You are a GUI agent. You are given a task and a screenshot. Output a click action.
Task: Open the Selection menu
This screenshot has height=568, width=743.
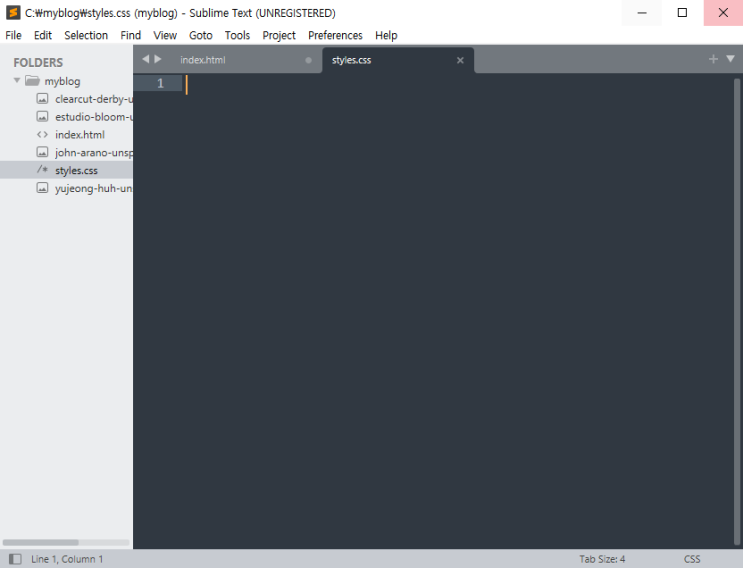[x=86, y=36]
